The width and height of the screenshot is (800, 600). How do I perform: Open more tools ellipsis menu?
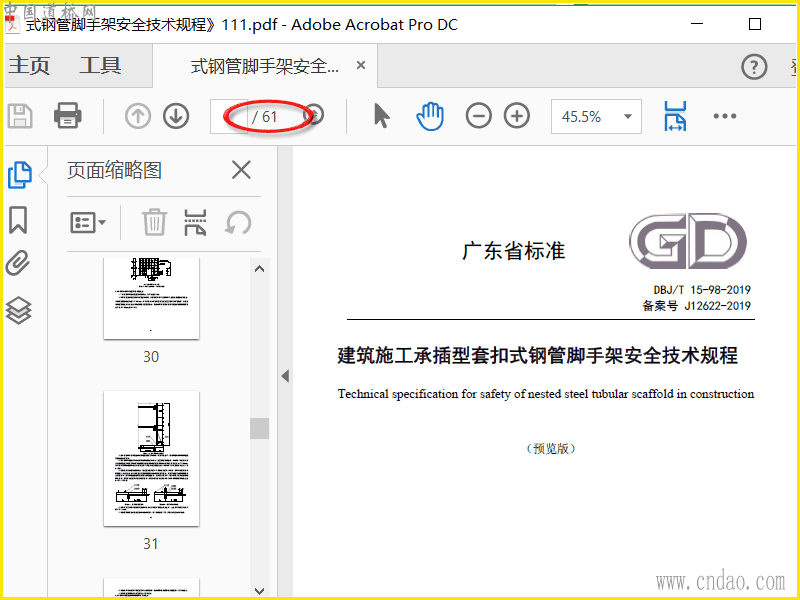click(724, 116)
